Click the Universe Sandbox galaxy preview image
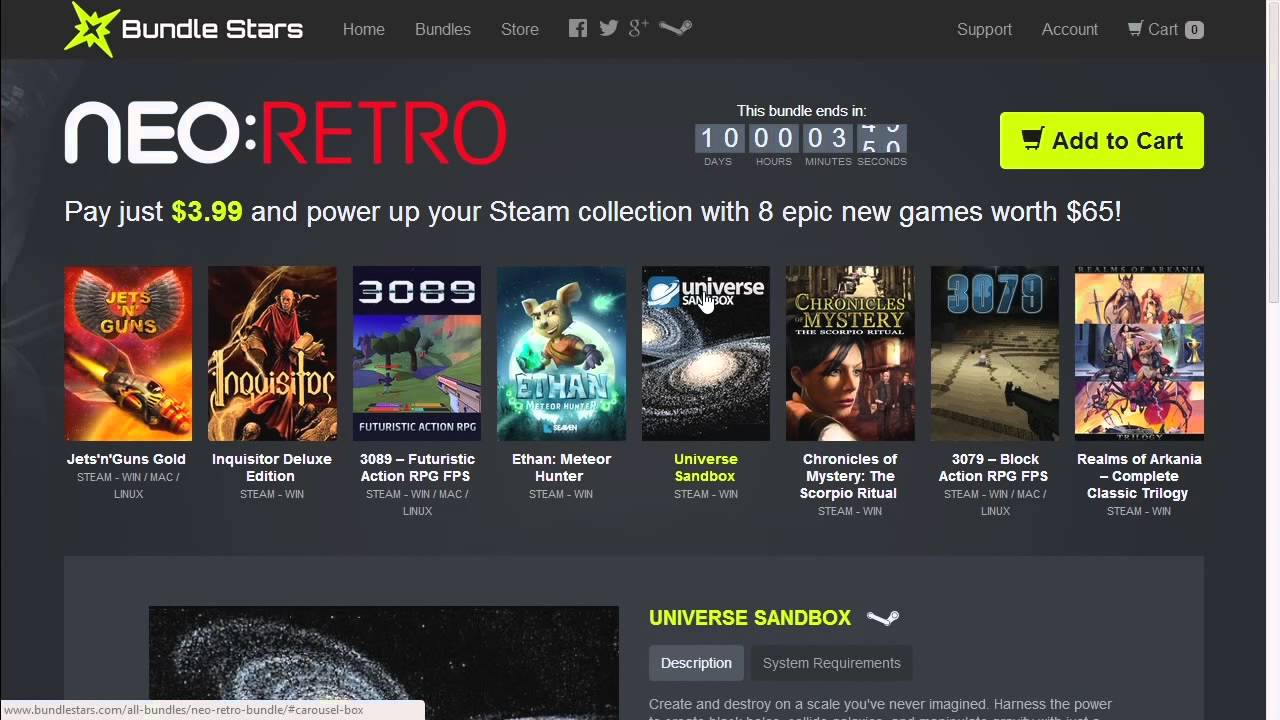 384,662
